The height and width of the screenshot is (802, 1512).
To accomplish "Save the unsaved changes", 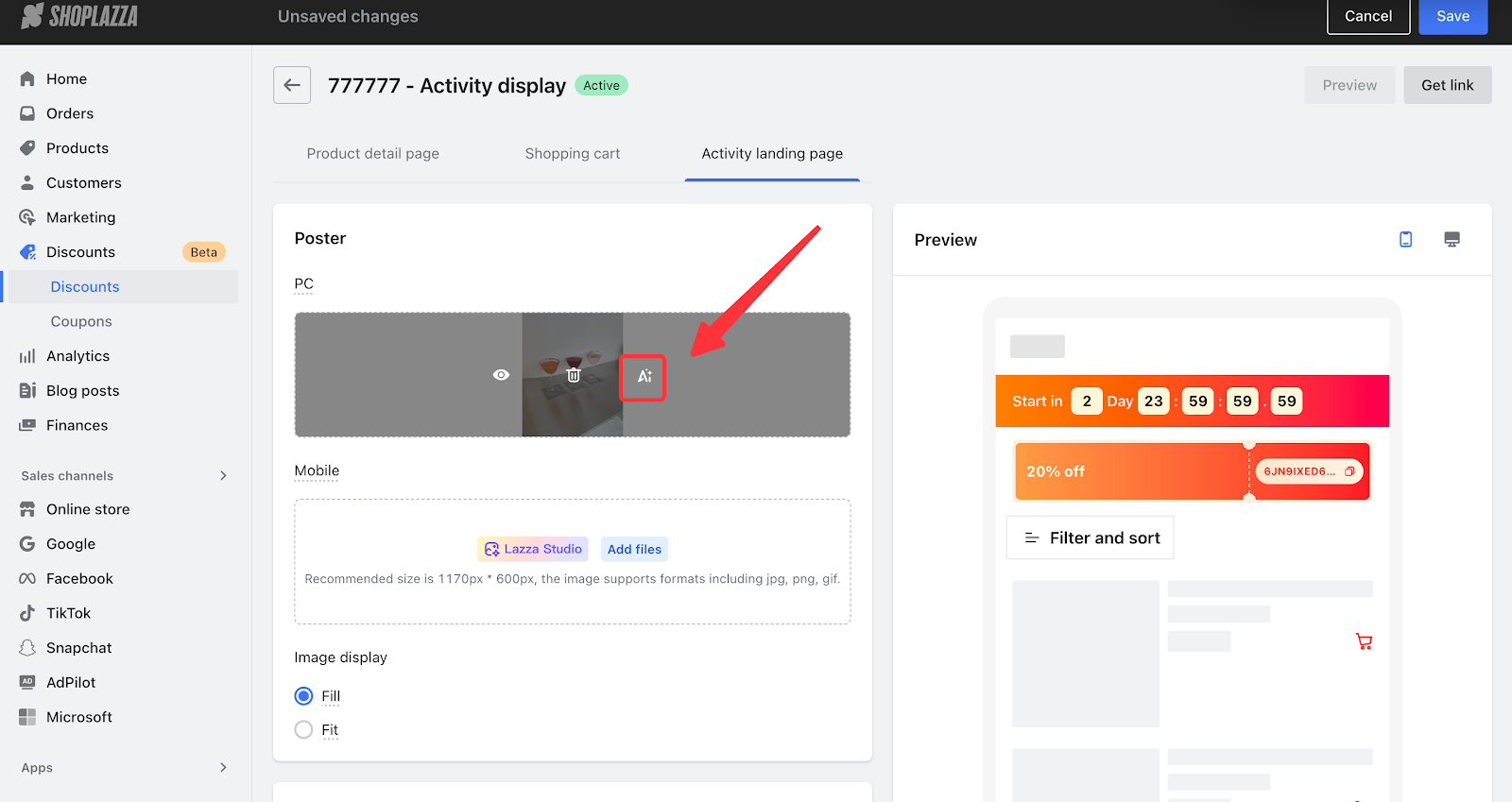I will pos(1452,16).
